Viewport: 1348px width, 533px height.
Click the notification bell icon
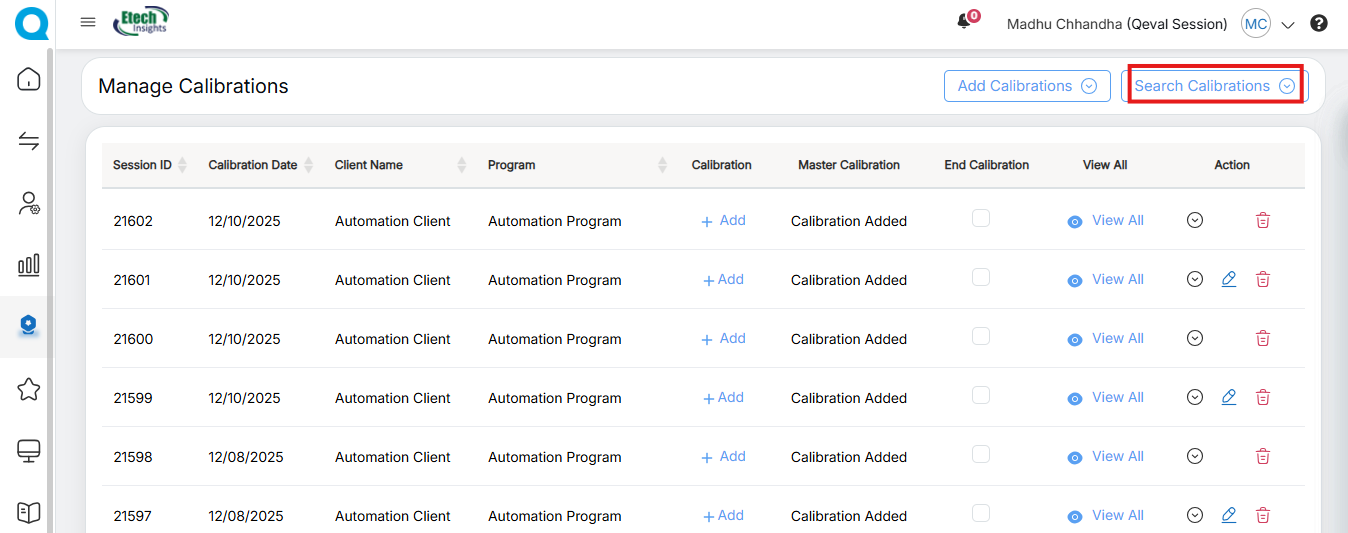(x=965, y=22)
